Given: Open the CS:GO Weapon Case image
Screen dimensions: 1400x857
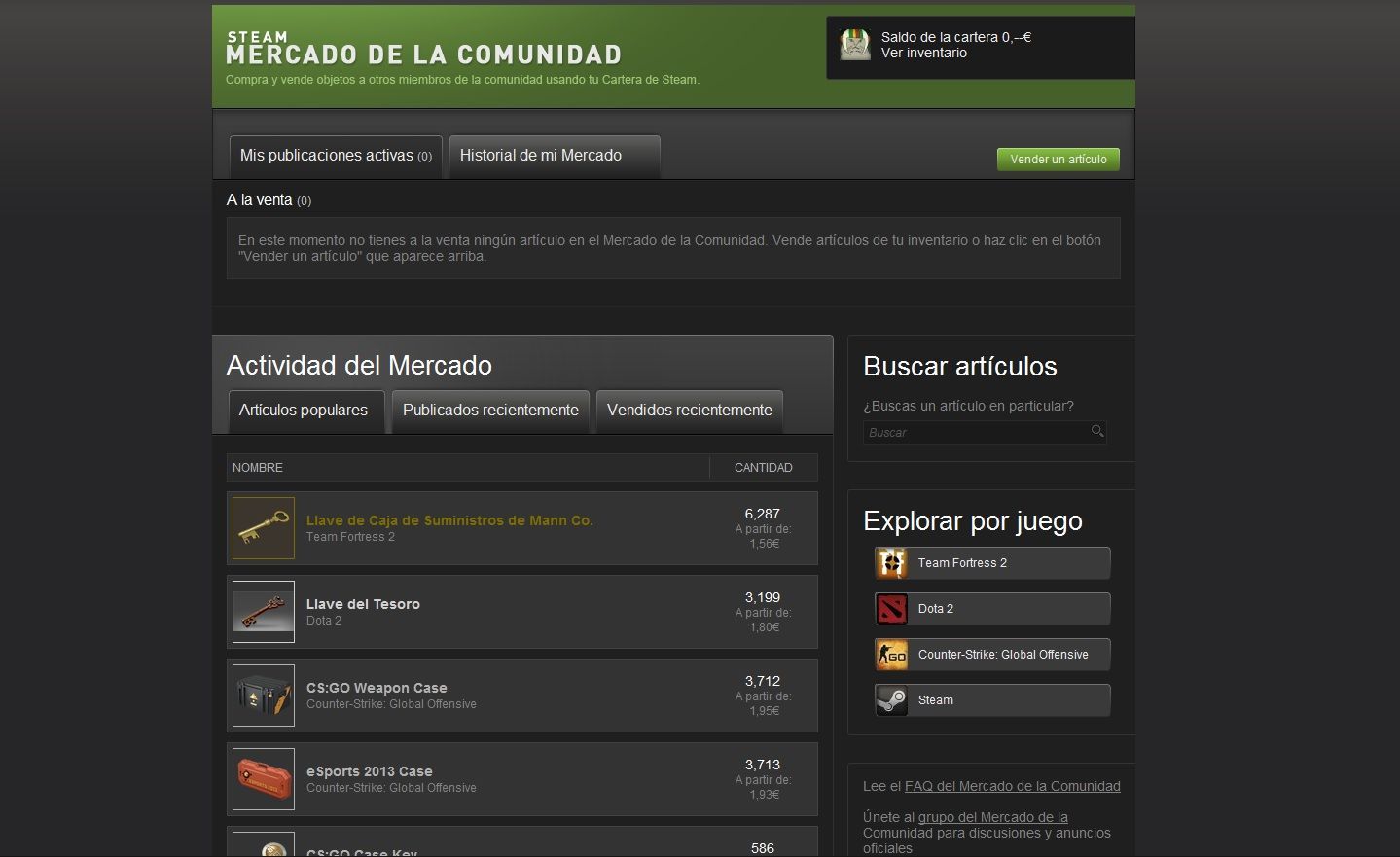Looking at the screenshot, I should [264, 696].
